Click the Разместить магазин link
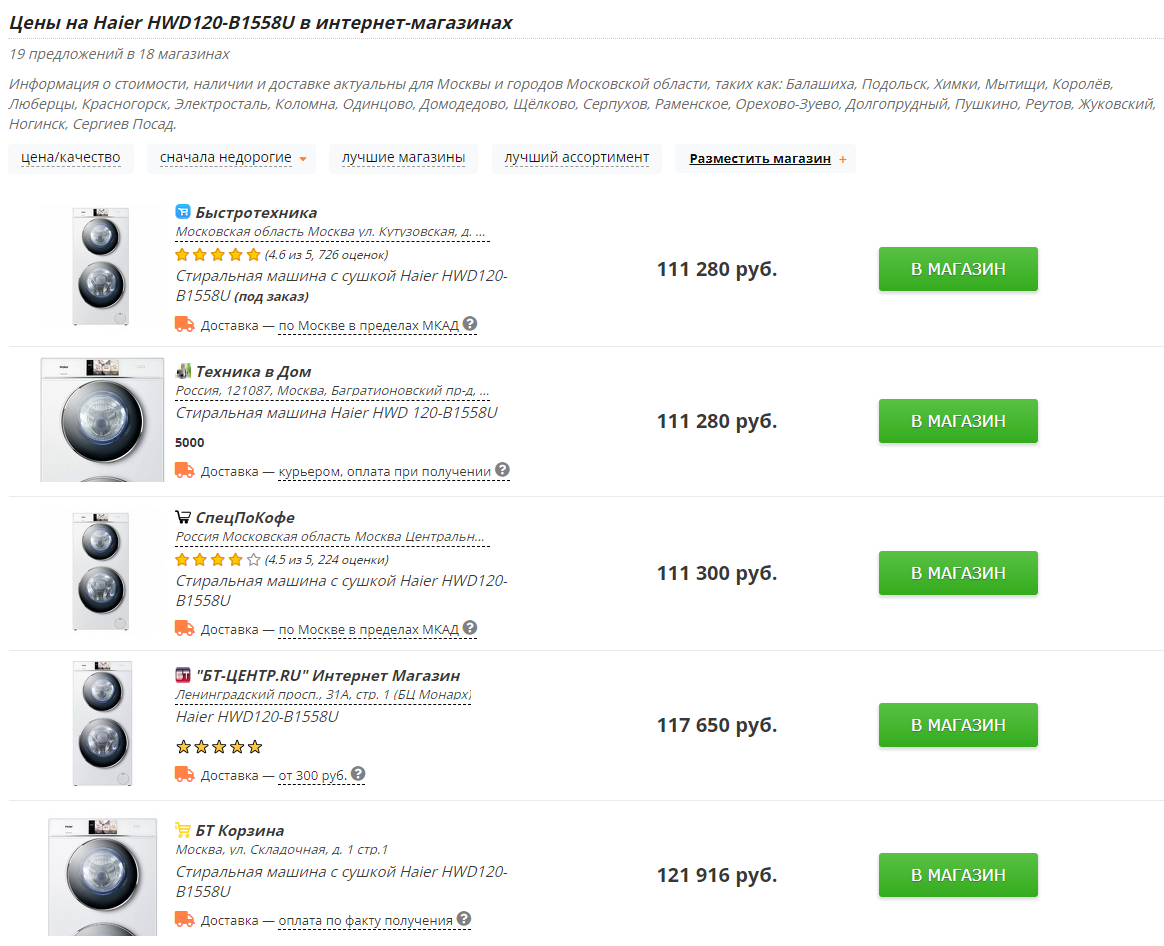1164x946 pixels. coord(760,159)
